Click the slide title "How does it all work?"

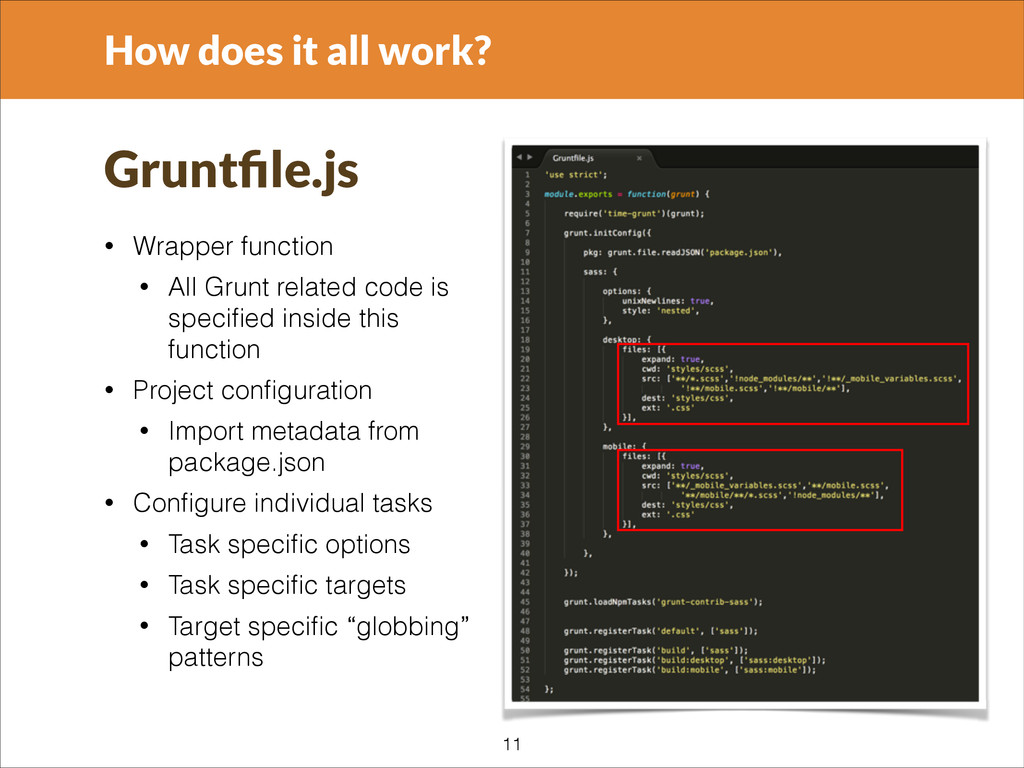[x=298, y=51]
